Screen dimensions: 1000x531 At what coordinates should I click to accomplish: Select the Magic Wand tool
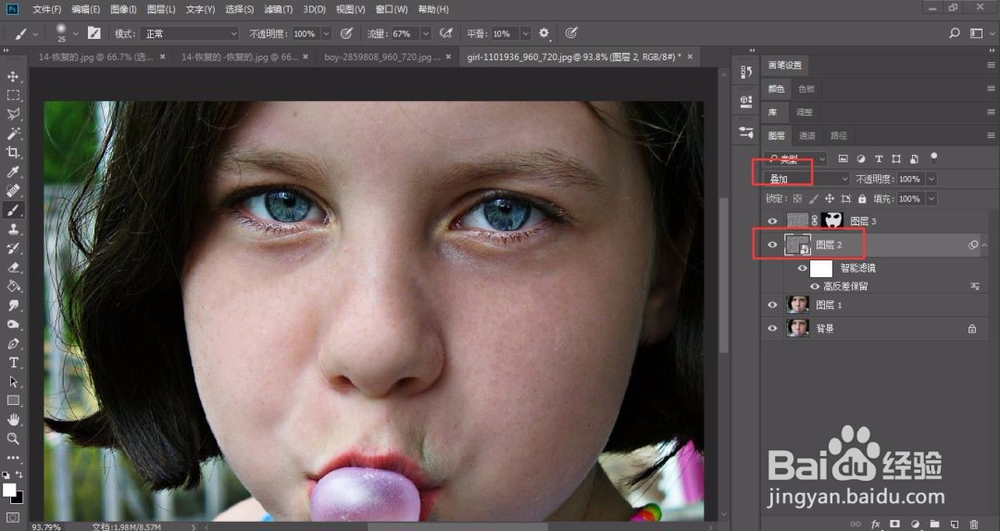coord(13,134)
